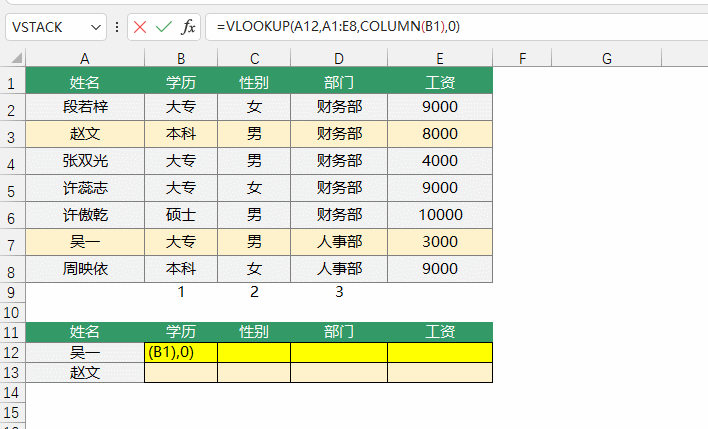The height and width of the screenshot is (429, 708).
Task: Click the number 3 in row 9
Action: (x=339, y=292)
